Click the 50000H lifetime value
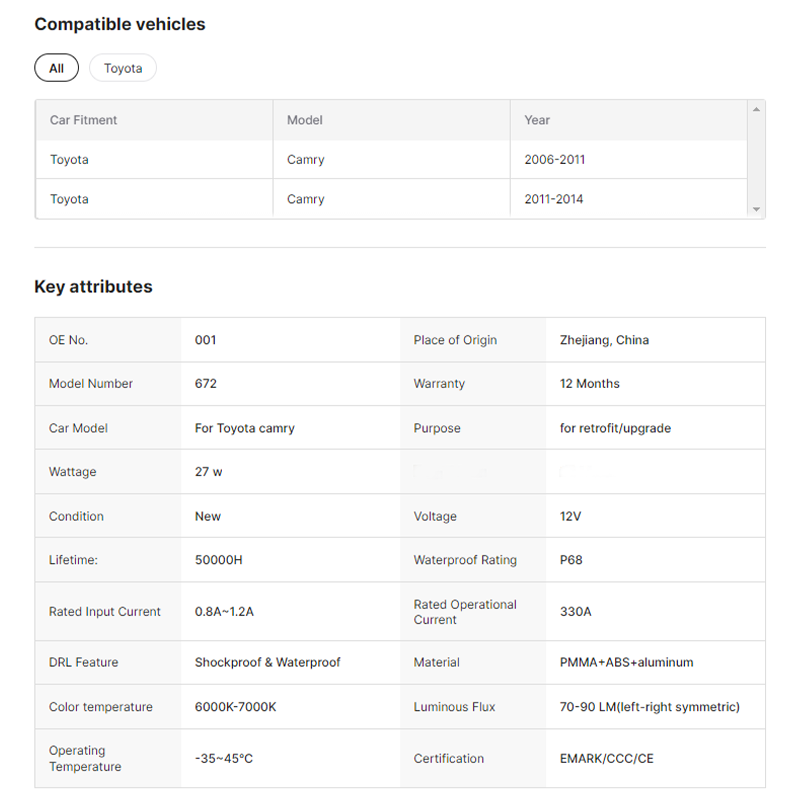Viewport: 800px width, 800px height. pyautogui.click(x=219, y=560)
